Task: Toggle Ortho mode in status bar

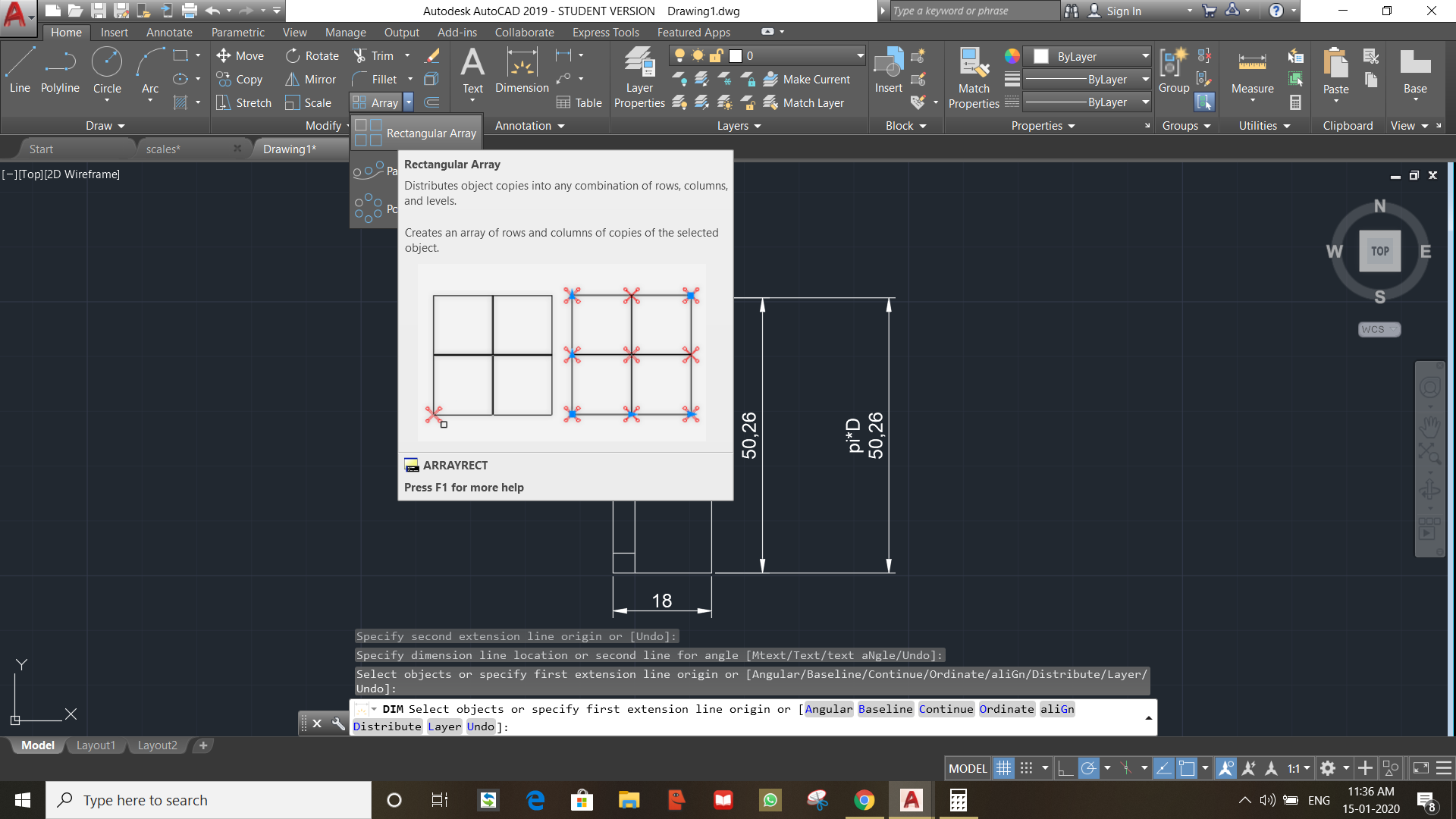Action: [x=1065, y=768]
